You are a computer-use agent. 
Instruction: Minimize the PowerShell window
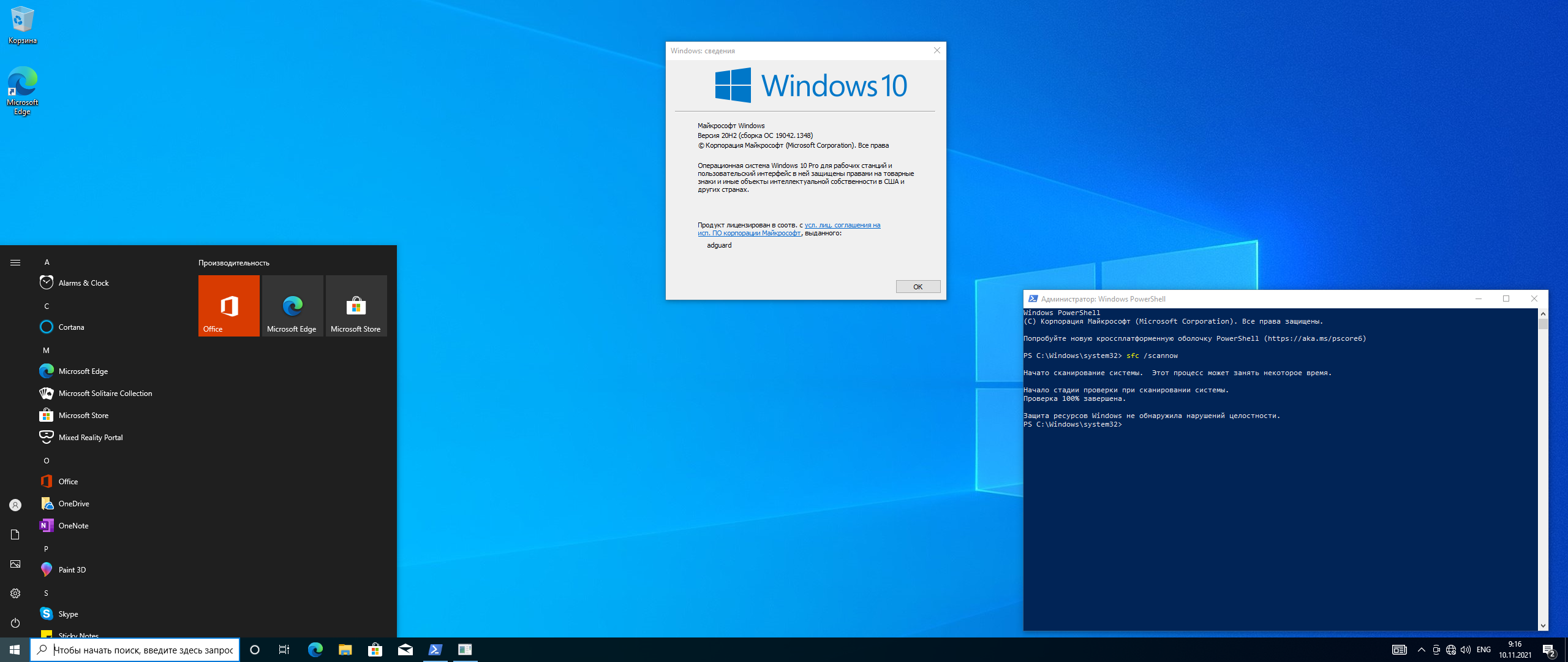tap(1479, 299)
